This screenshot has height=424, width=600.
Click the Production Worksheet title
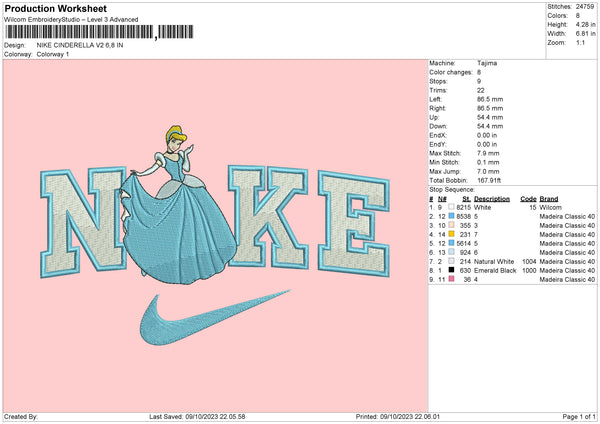(x=48, y=7)
